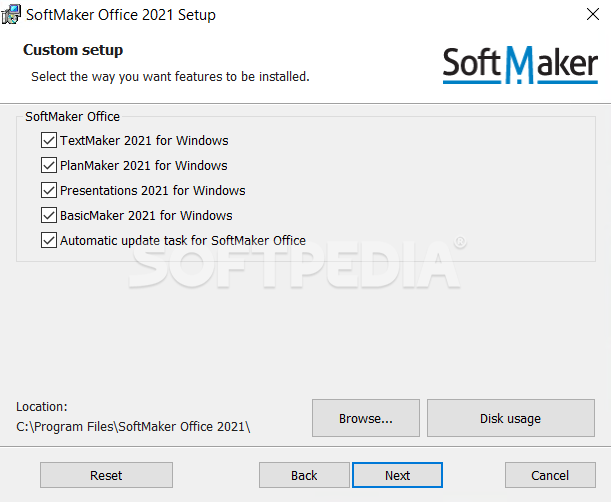Screen dimensions: 611x502
Task: Click the Location: label
Action: point(42,407)
